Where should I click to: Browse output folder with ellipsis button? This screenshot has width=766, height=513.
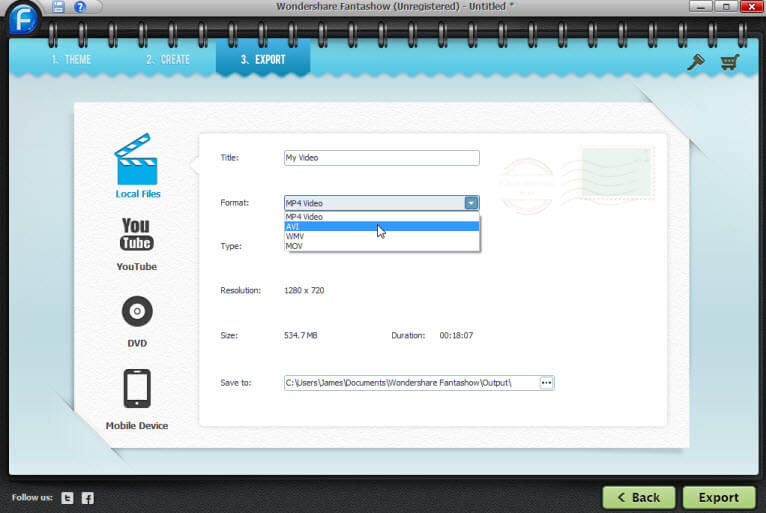pyautogui.click(x=546, y=383)
